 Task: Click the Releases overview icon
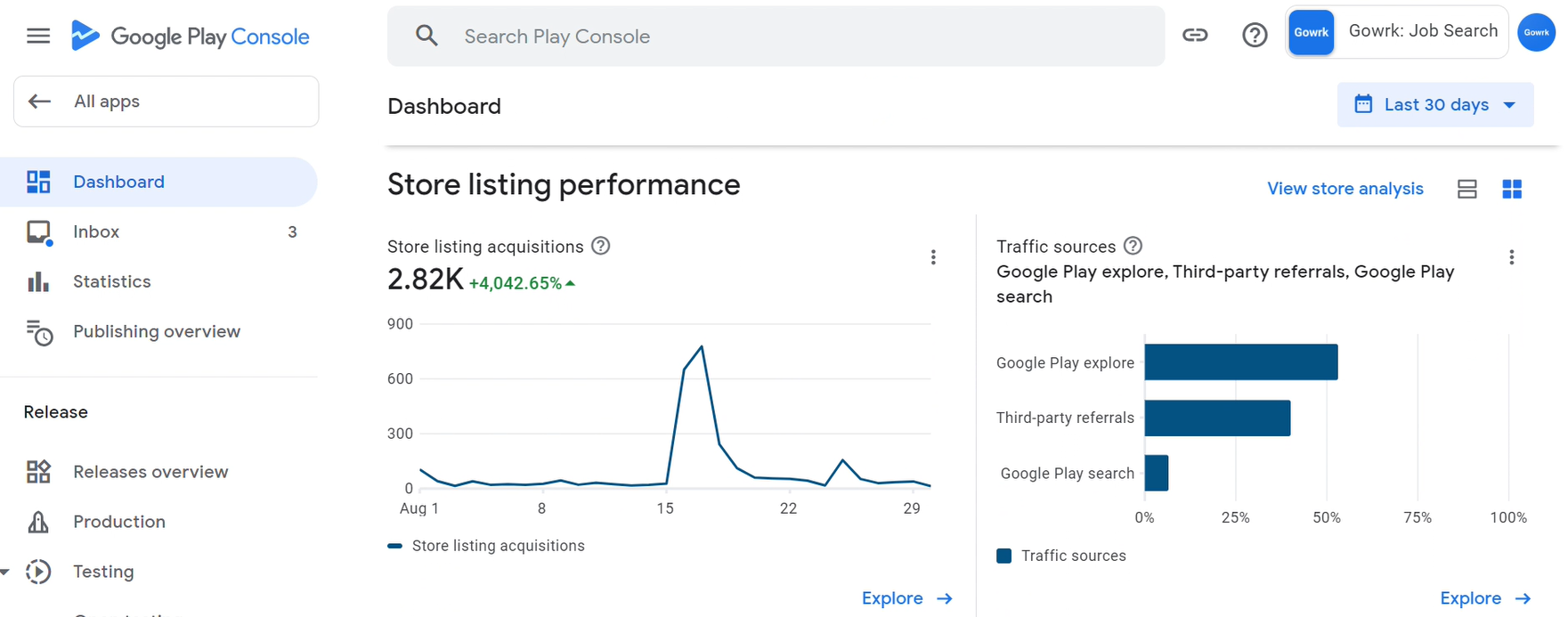pyautogui.click(x=38, y=472)
